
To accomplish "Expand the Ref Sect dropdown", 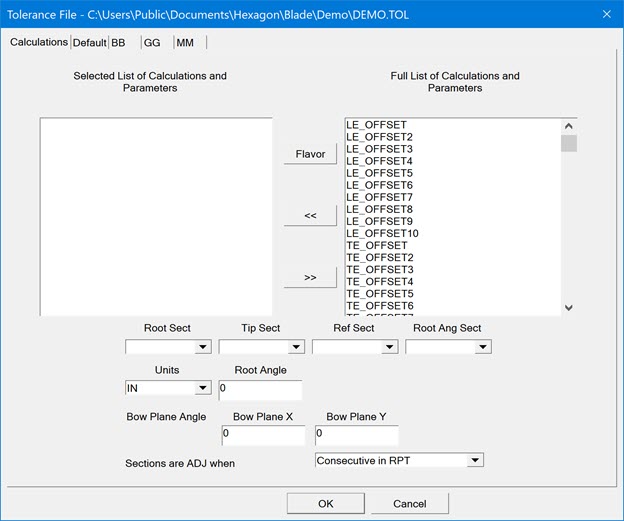I will pos(389,347).
